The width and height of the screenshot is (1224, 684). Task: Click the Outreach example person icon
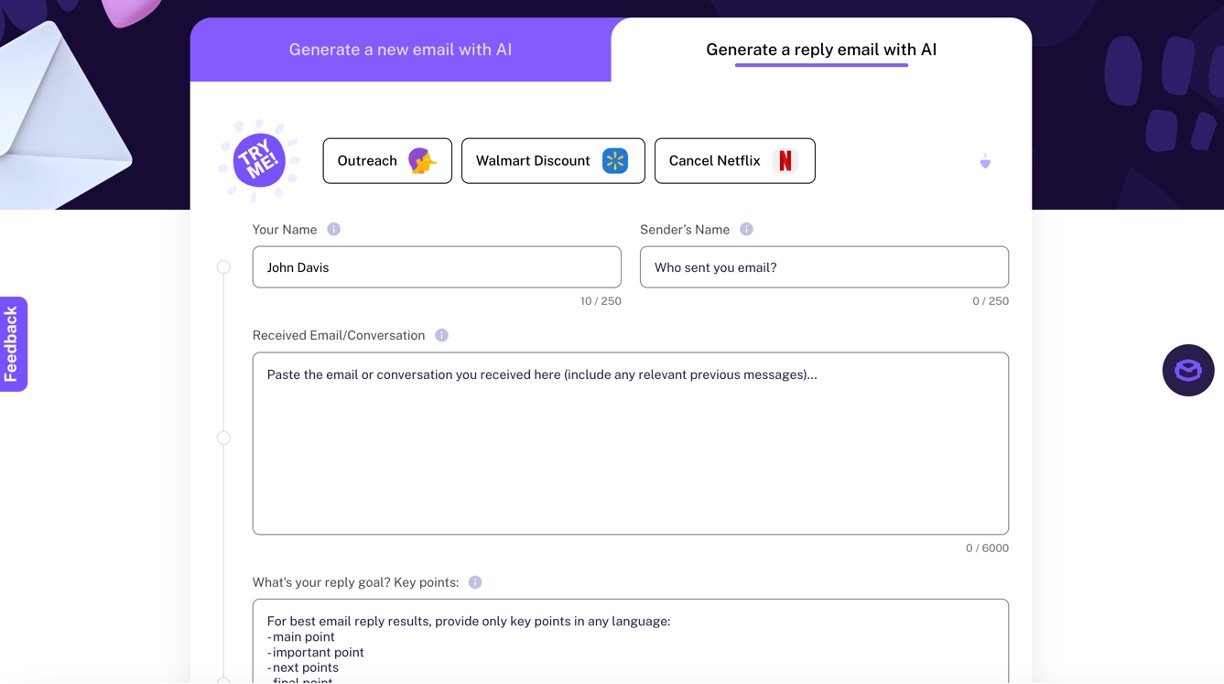pos(422,161)
